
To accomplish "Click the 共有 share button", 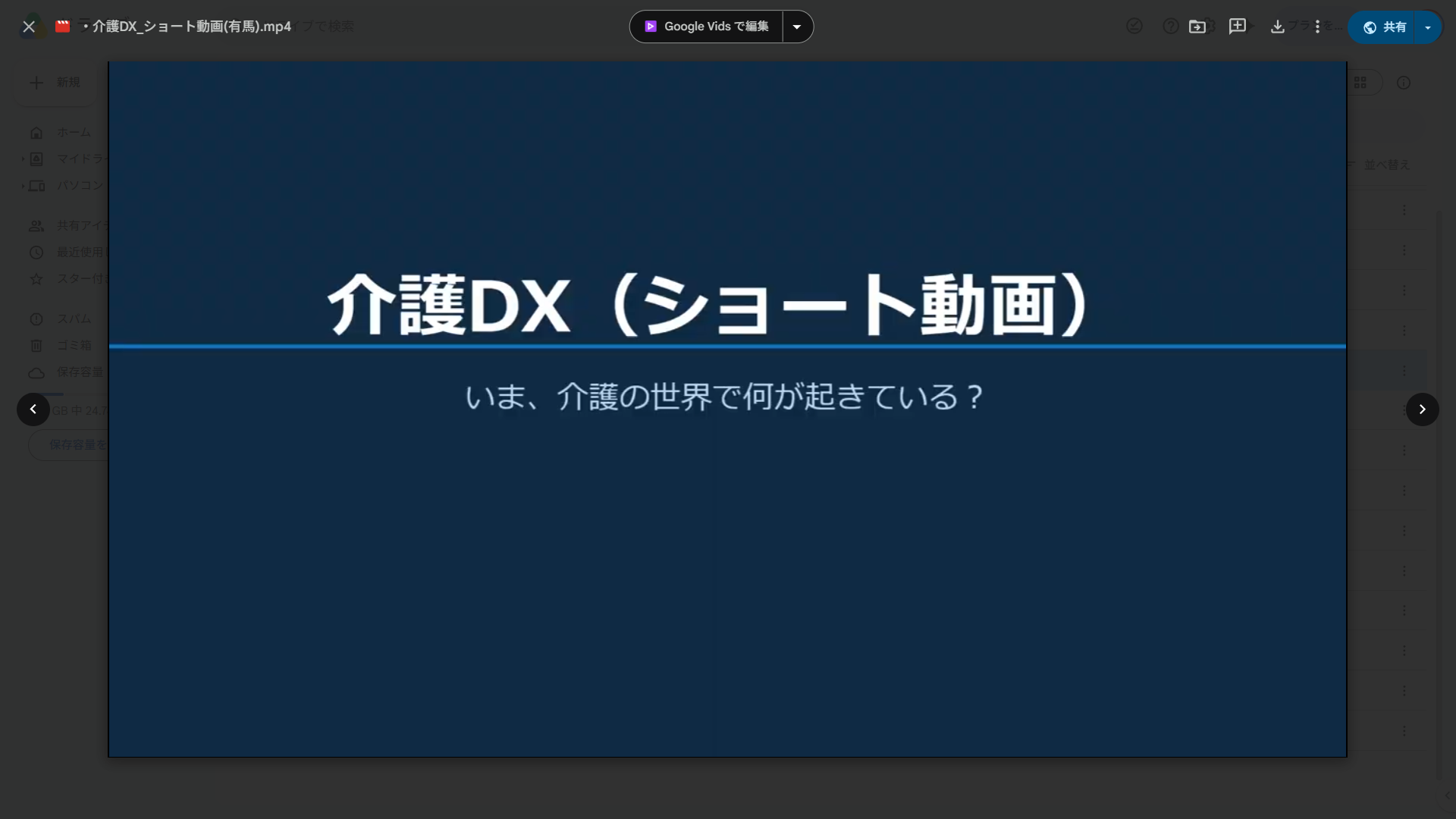I will coord(1382,27).
